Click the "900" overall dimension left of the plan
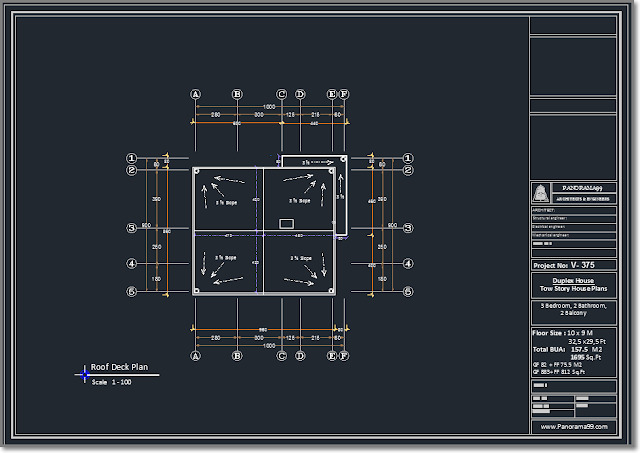Viewport: 640px width, 453px height. (146, 225)
